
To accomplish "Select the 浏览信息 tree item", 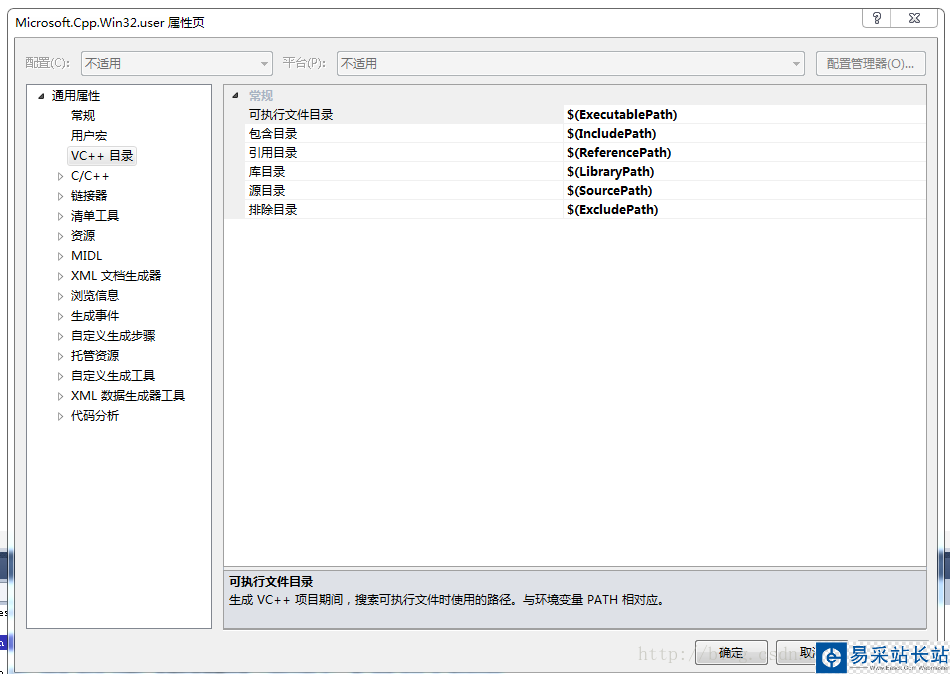I will click(95, 296).
